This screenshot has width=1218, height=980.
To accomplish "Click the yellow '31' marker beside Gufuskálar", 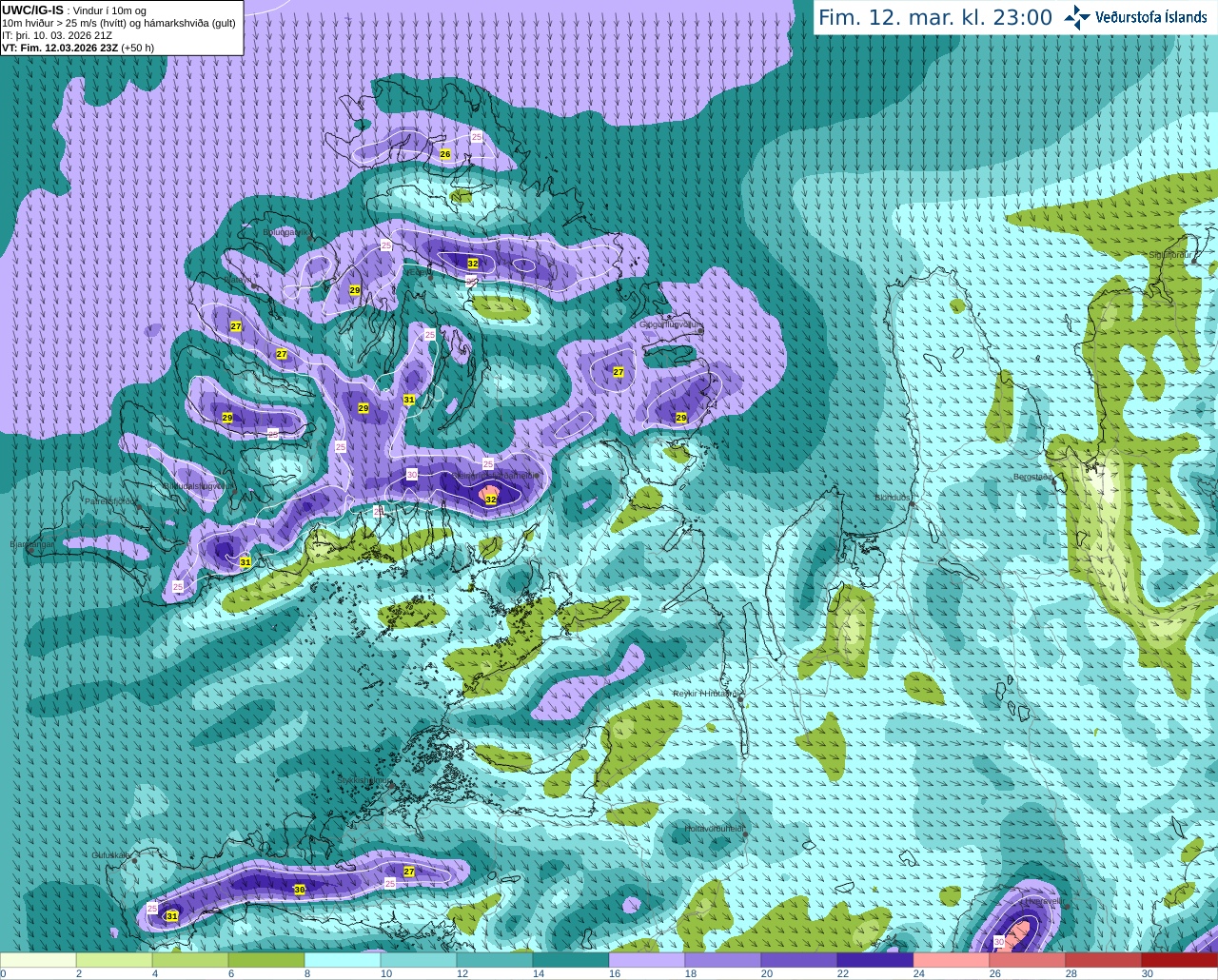I will pos(171,915).
